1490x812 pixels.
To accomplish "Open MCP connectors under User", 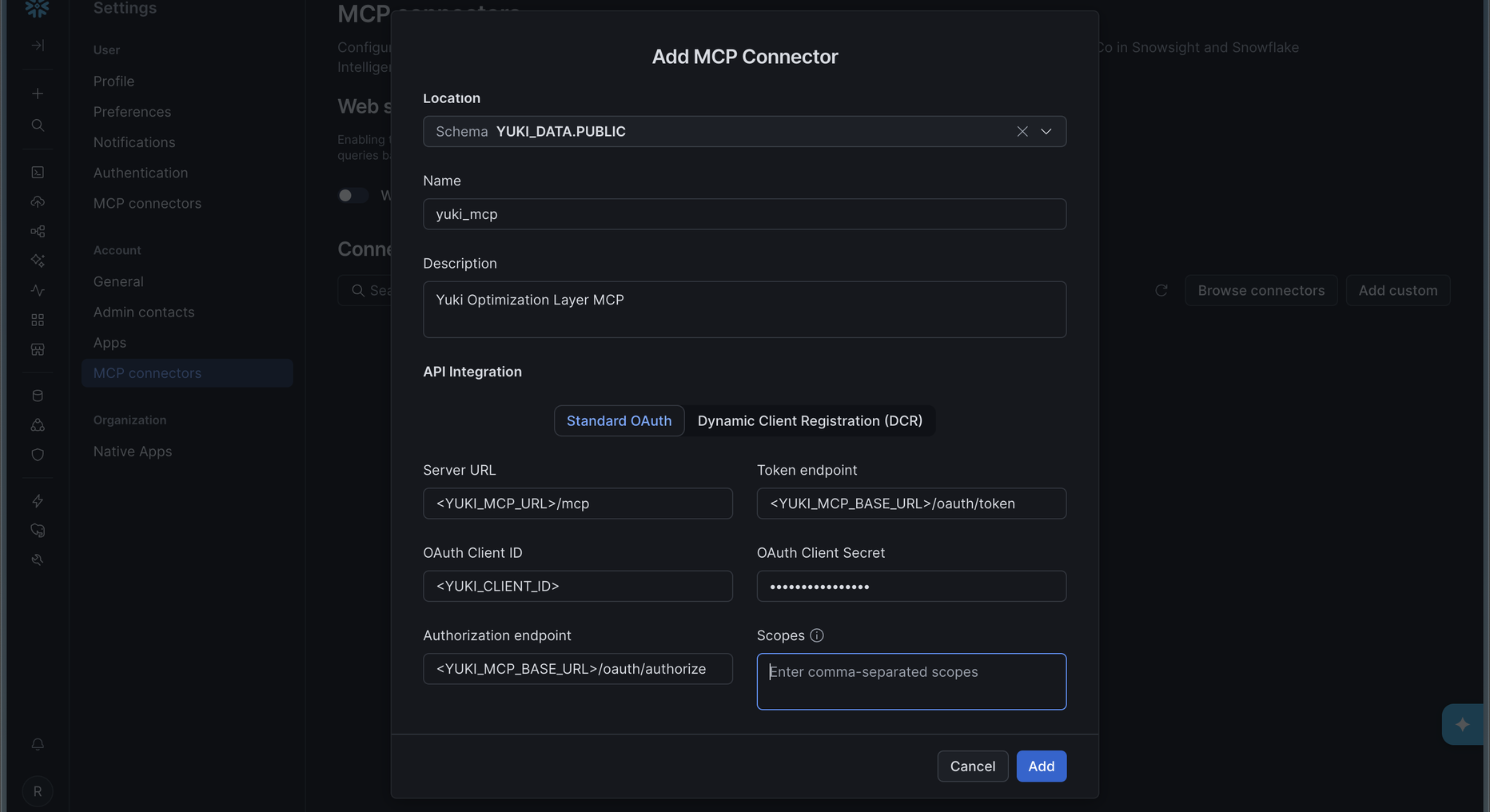I will pos(147,203).
